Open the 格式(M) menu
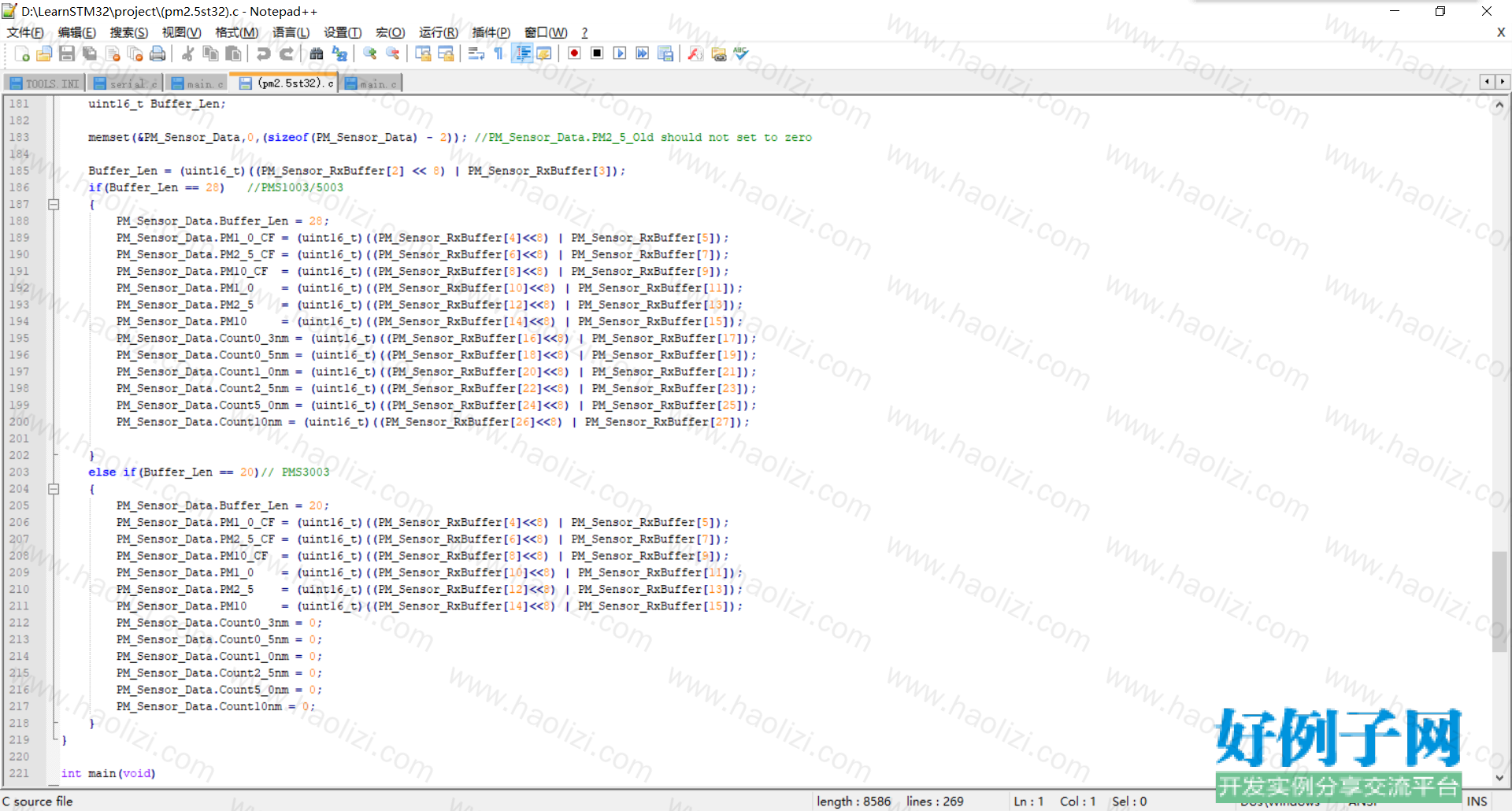 (237, 32)
